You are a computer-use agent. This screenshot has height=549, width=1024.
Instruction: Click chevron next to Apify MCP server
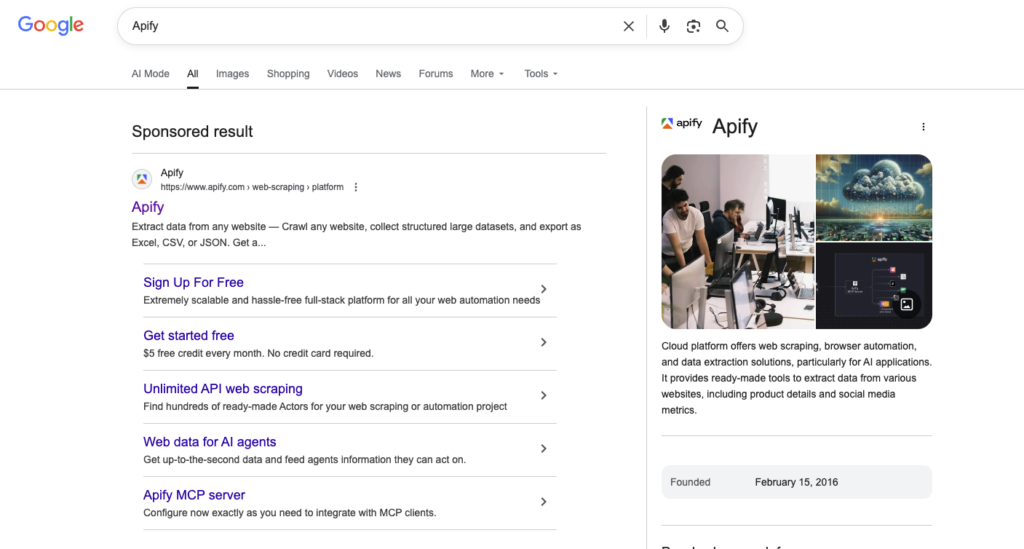tap(543, 502)
